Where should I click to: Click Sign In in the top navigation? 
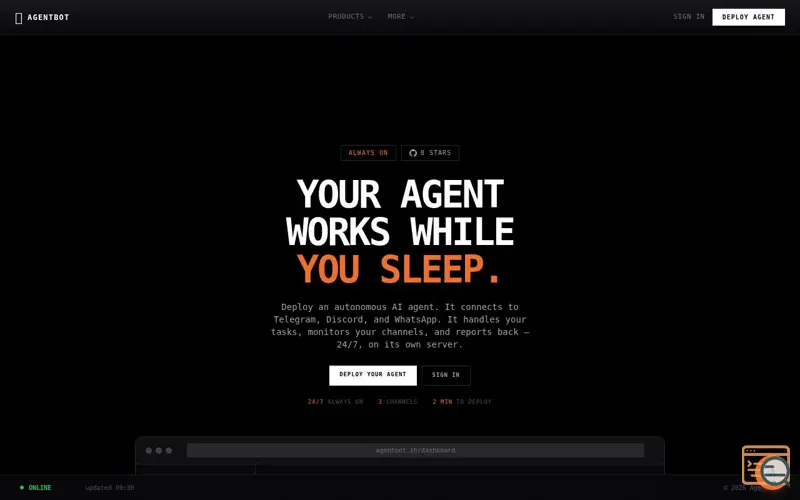[689, 17]
